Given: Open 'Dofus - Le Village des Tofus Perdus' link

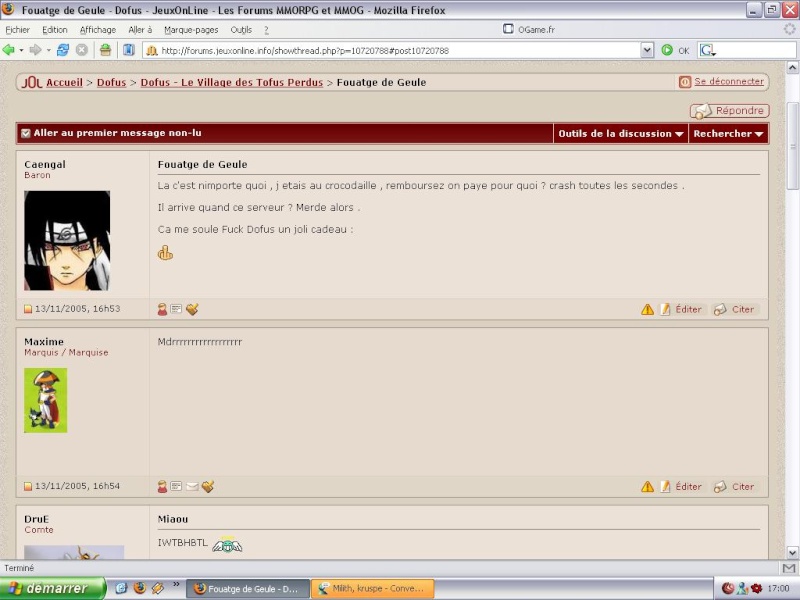Looking at the screenshot, I should pyautogui.click(x=232, y=82).
